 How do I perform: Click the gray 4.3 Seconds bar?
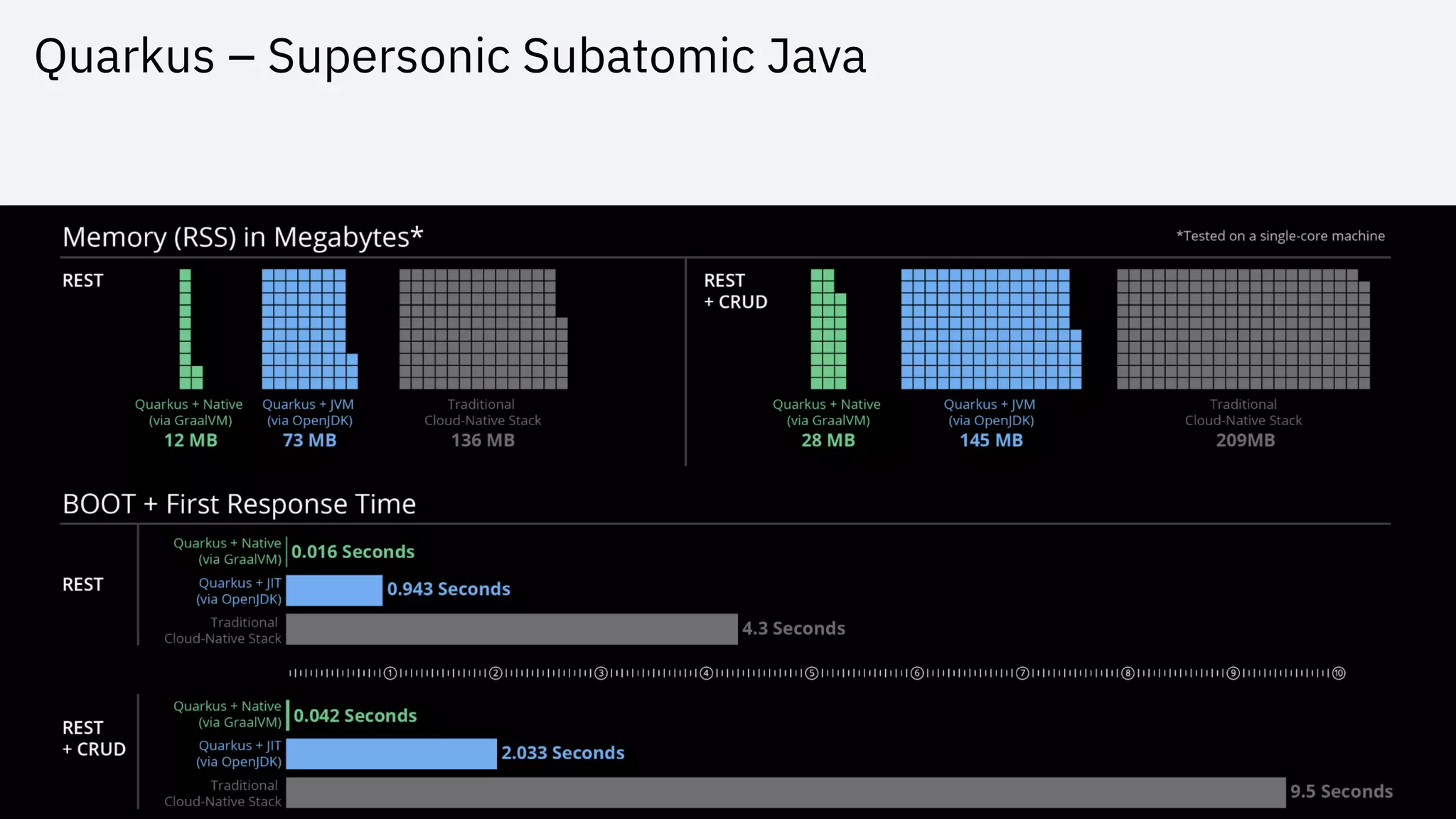512,629
